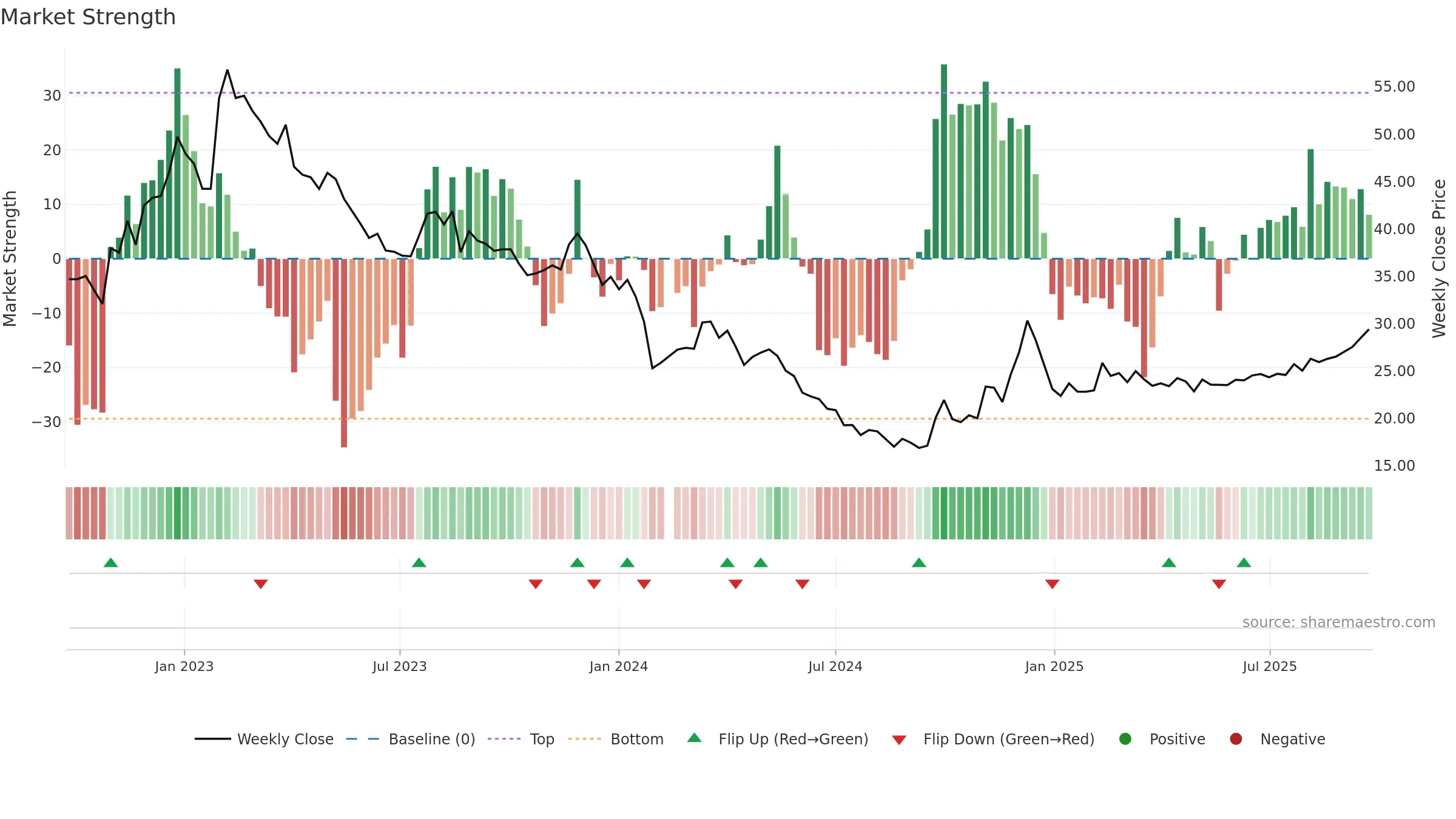Click the 55.00 price axis tick
The image size is (1456, 819).
pyautogui.click(x=1394, y=87)
